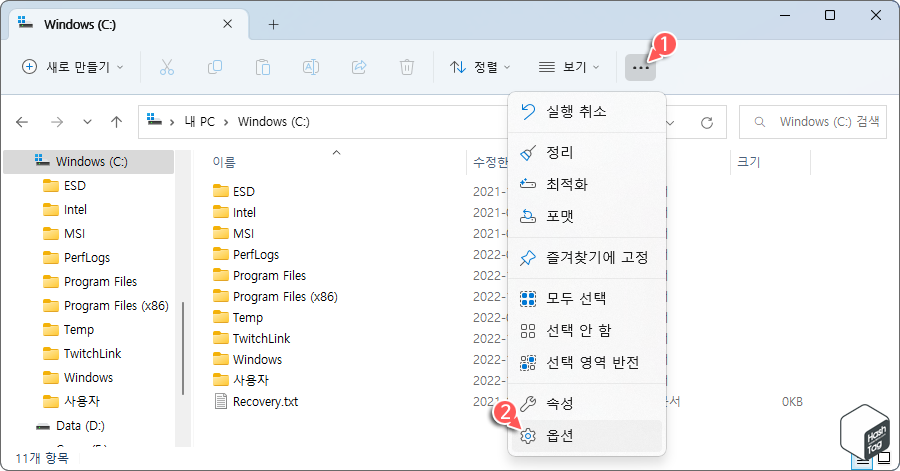The image size is (900, 471).
Task: Click the 내 PC breadcrumb
Action: [199, 122]
